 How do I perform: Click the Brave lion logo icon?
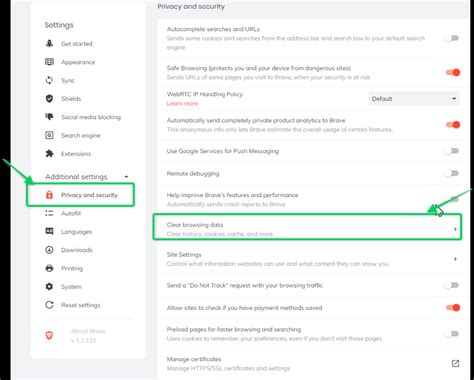pyautogui.click(x=49, y=335)
